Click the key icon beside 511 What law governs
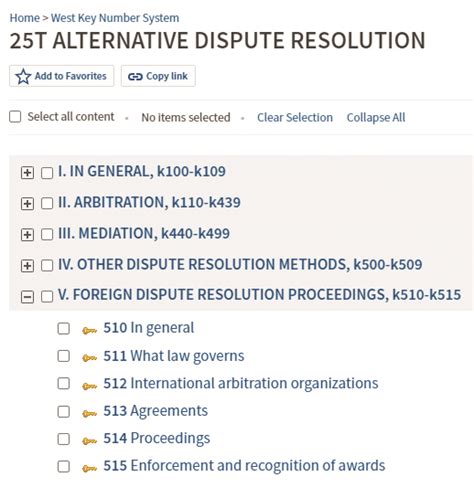 point(89,358)
